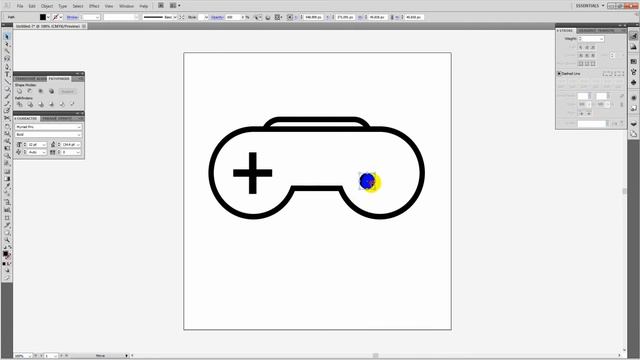Apply Exclude shape mode
This screenshot has width=640, height=360.
[51, 91]
